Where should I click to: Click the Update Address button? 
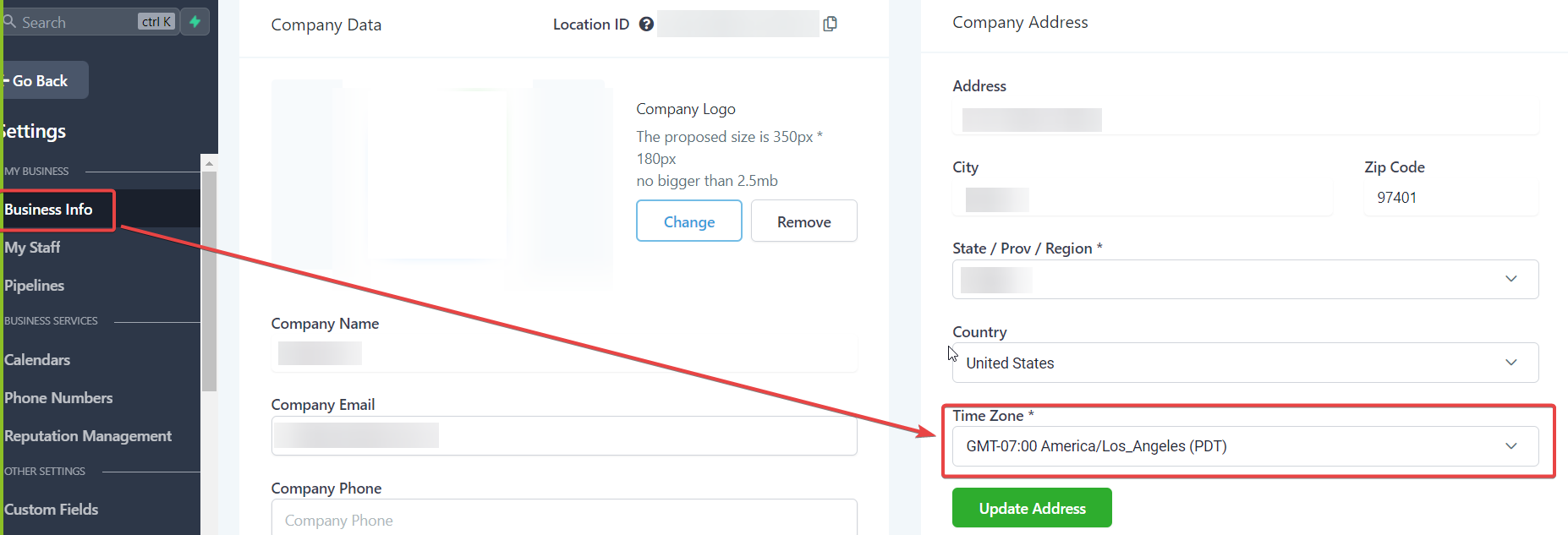pyautogui.click(x=1032, y=508)
